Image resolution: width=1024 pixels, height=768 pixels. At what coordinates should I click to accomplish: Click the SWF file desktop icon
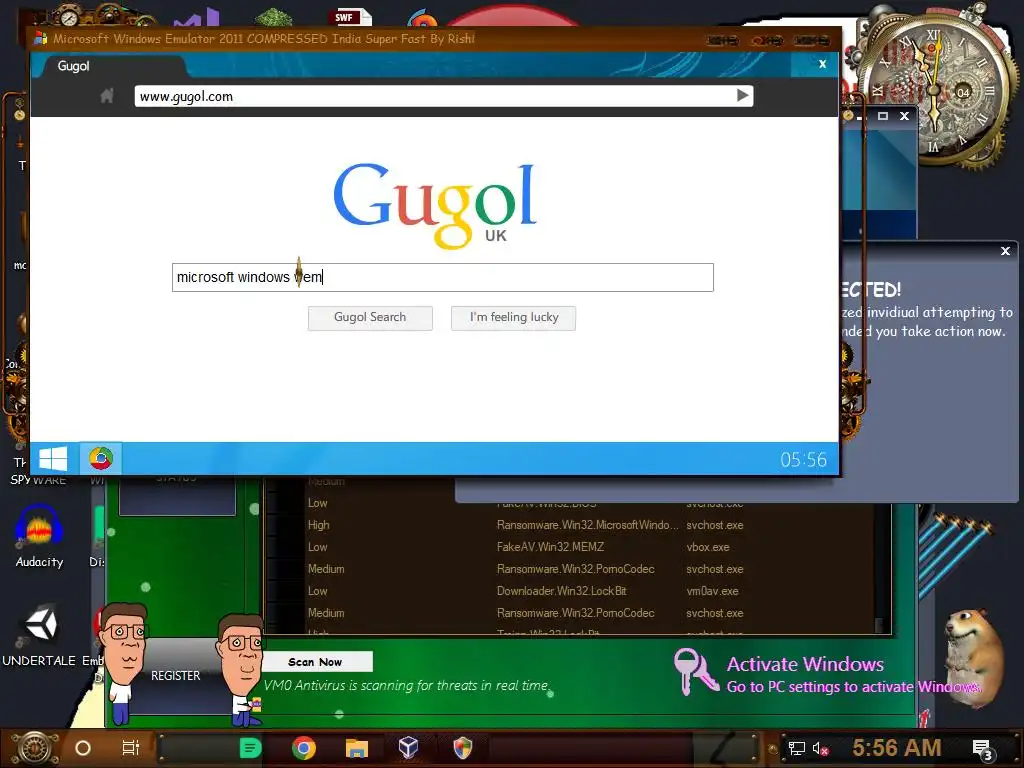pyautogui.click(x=351, y=17)
